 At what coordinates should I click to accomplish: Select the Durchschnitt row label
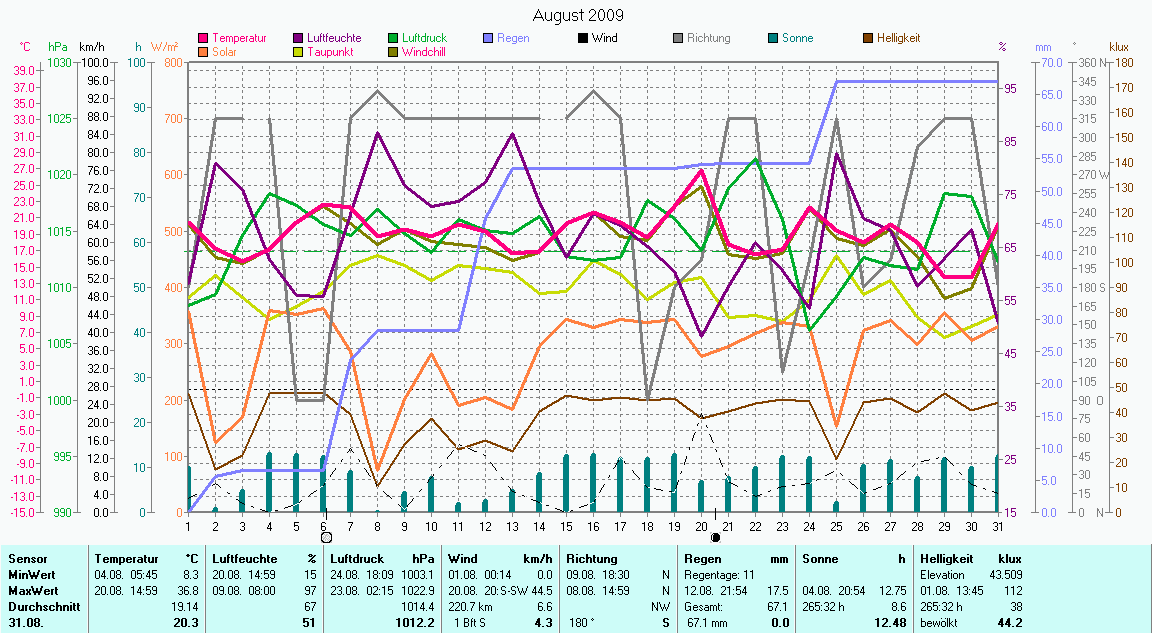tap(40, 606)
